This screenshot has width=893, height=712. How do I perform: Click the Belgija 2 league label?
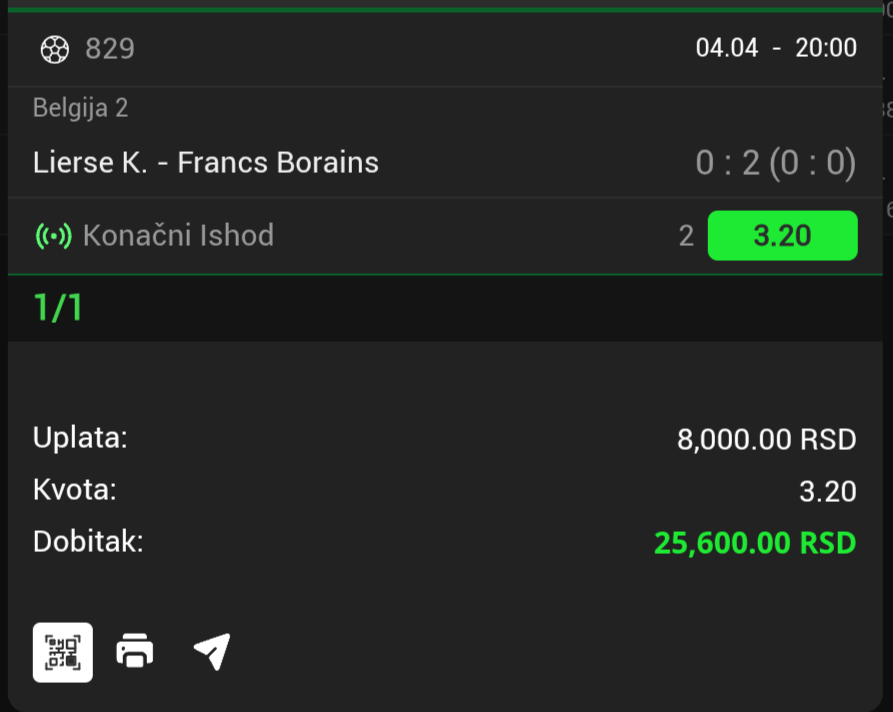tap(81, 108)
